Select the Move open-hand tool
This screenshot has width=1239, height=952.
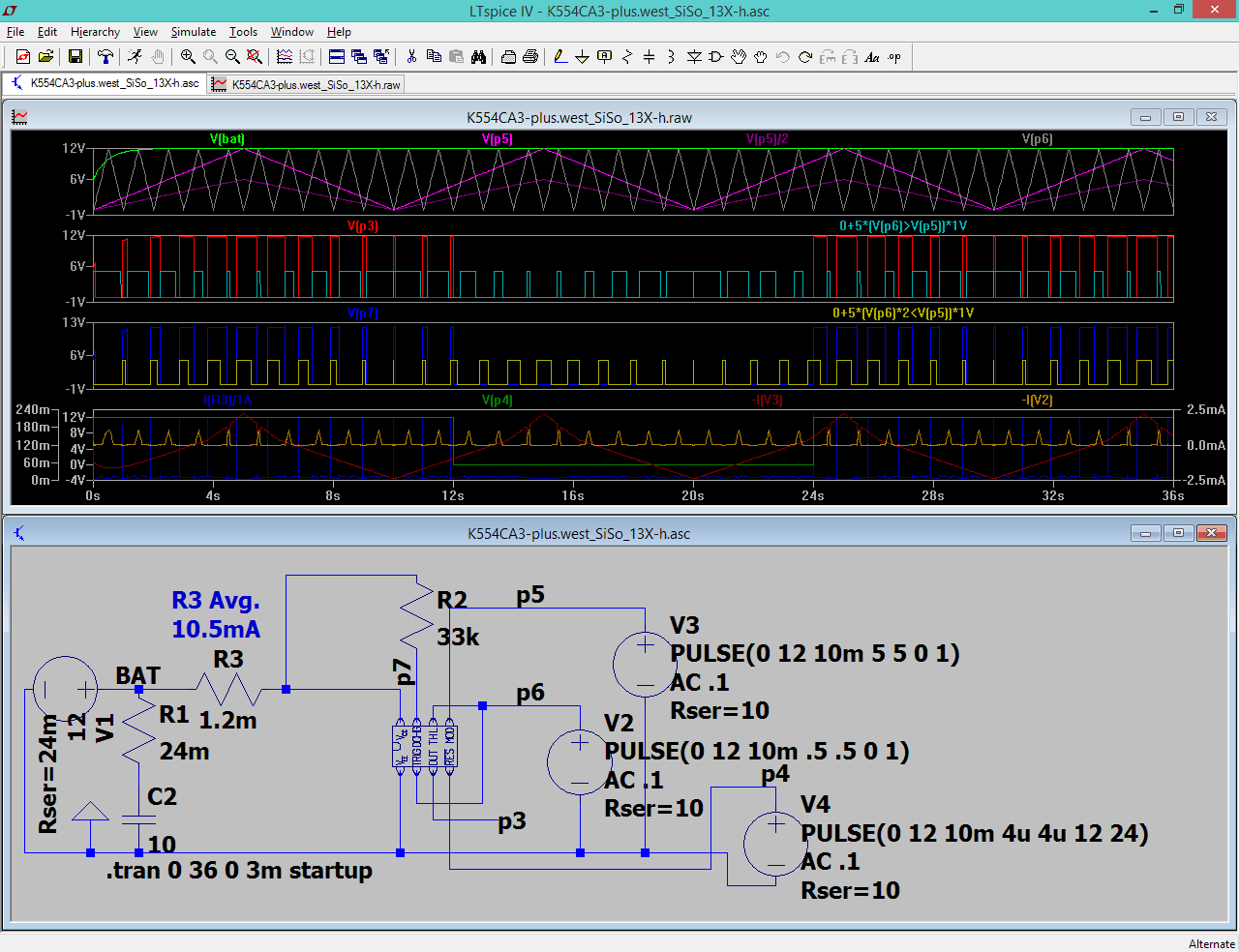pyautogui.click(x=739, y=57)
